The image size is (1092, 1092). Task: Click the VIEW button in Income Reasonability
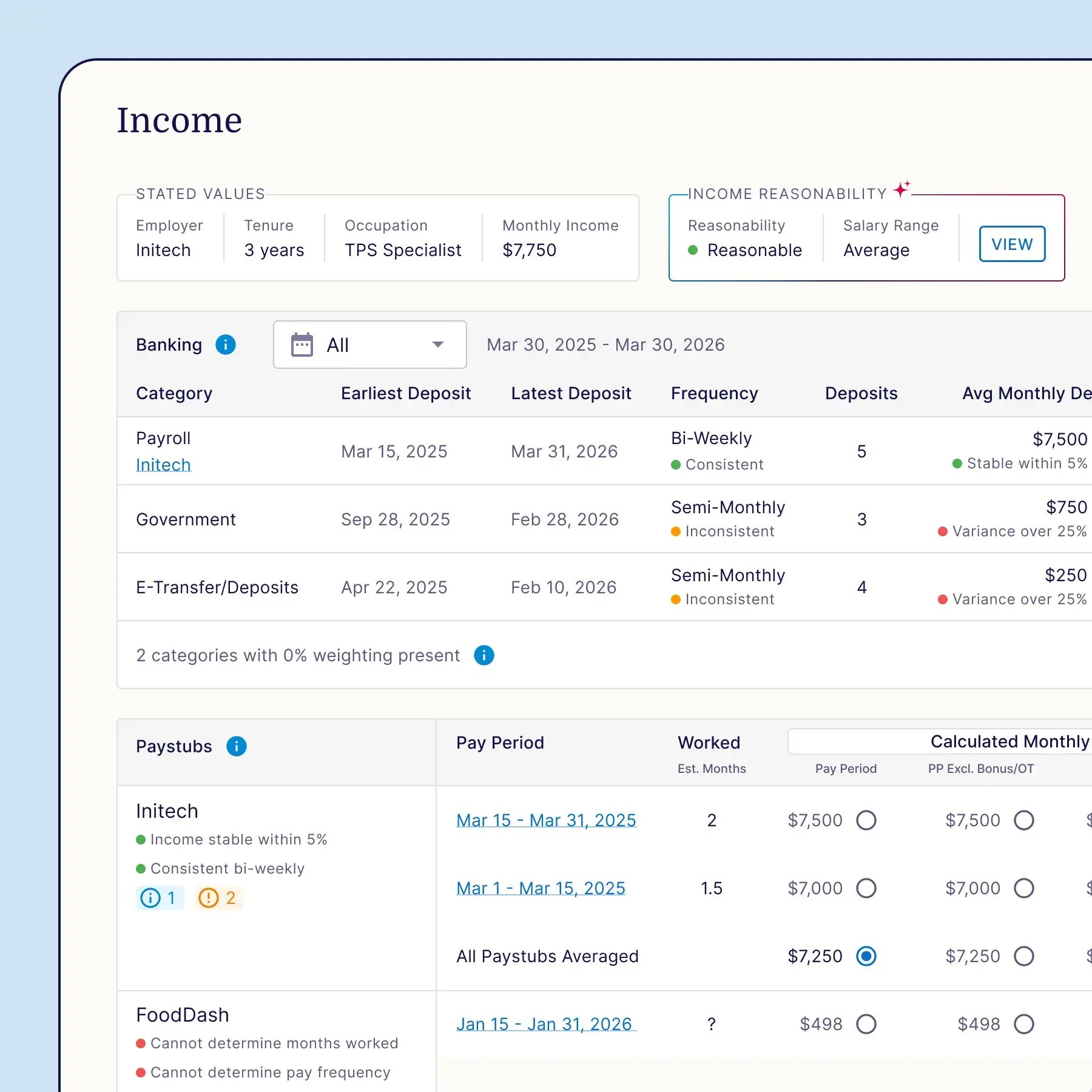1011,244
